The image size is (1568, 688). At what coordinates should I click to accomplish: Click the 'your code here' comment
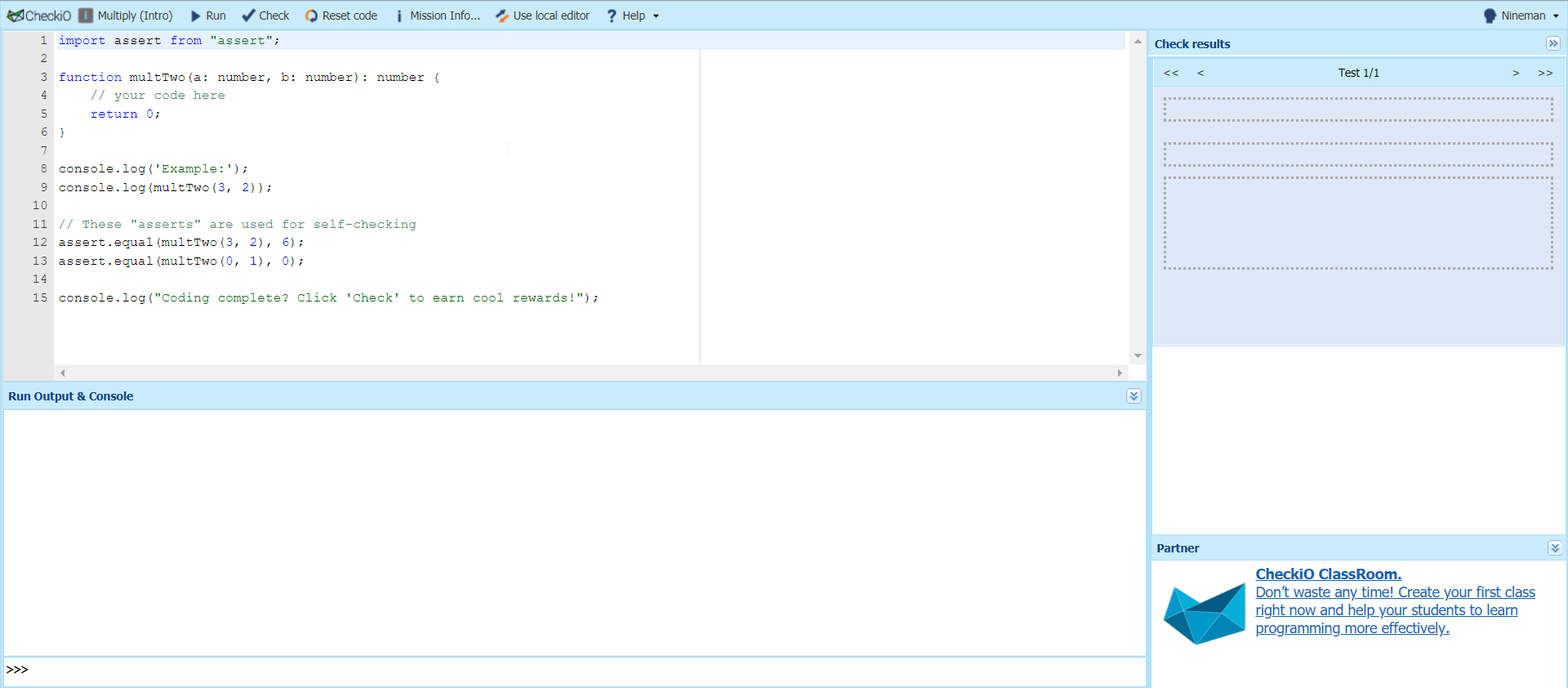(158, 95)
